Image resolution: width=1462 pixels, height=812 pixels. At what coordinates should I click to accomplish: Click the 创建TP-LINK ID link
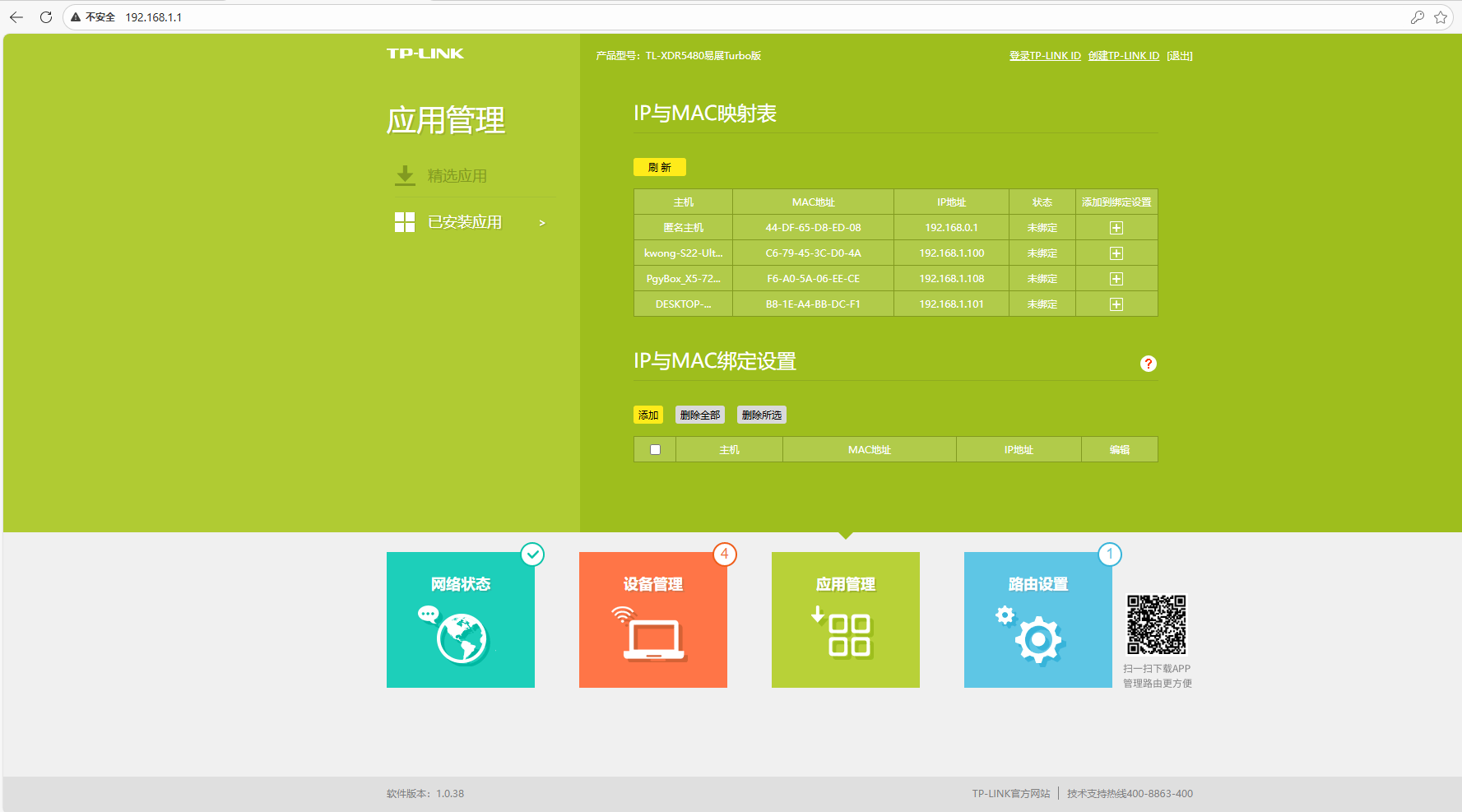pyautogui.click(x=1123, y=56)
